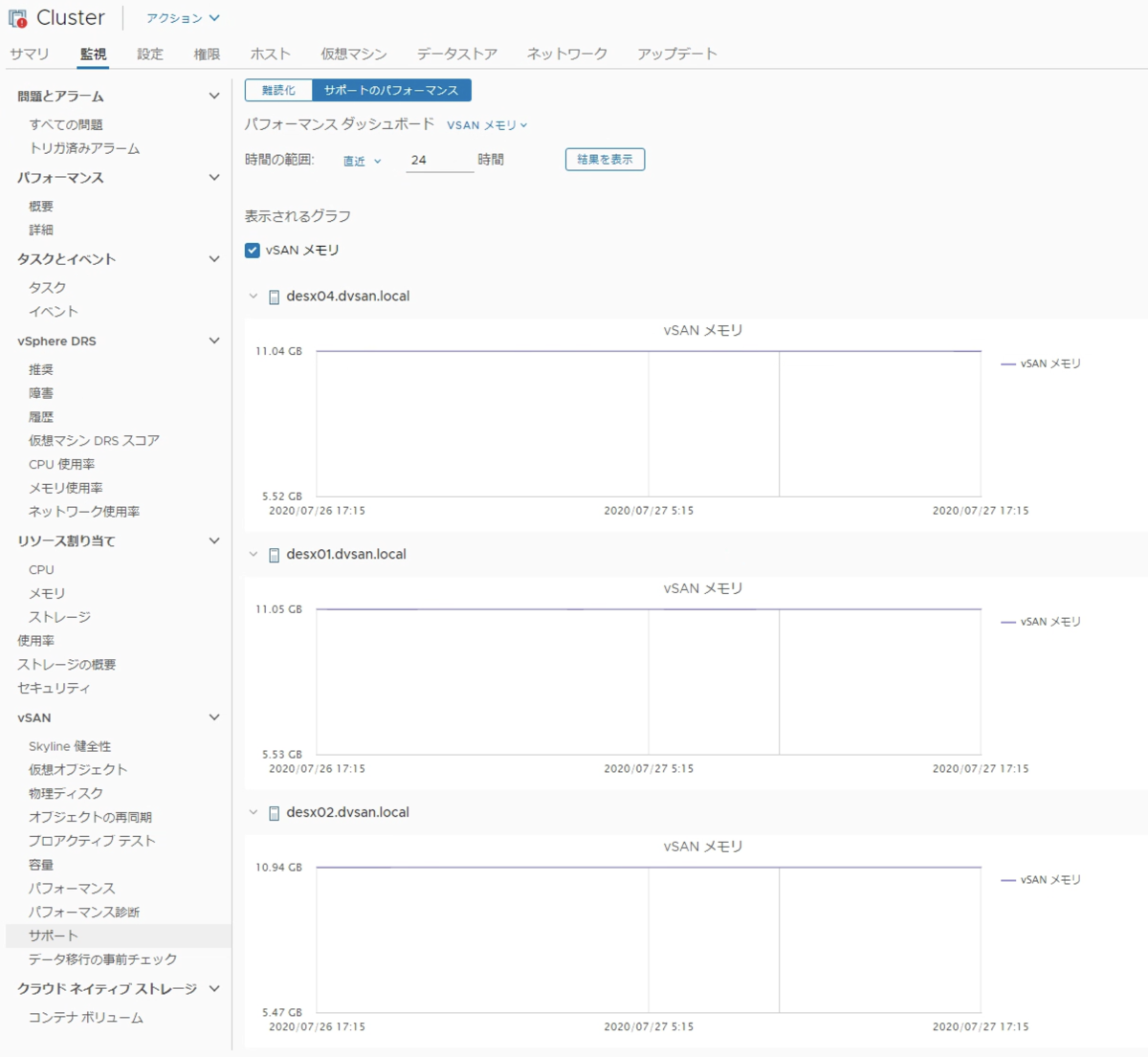1148x1057 pixels.
Task: Collapse the desx04.dvsan.local graph panel
Action: 254,297
